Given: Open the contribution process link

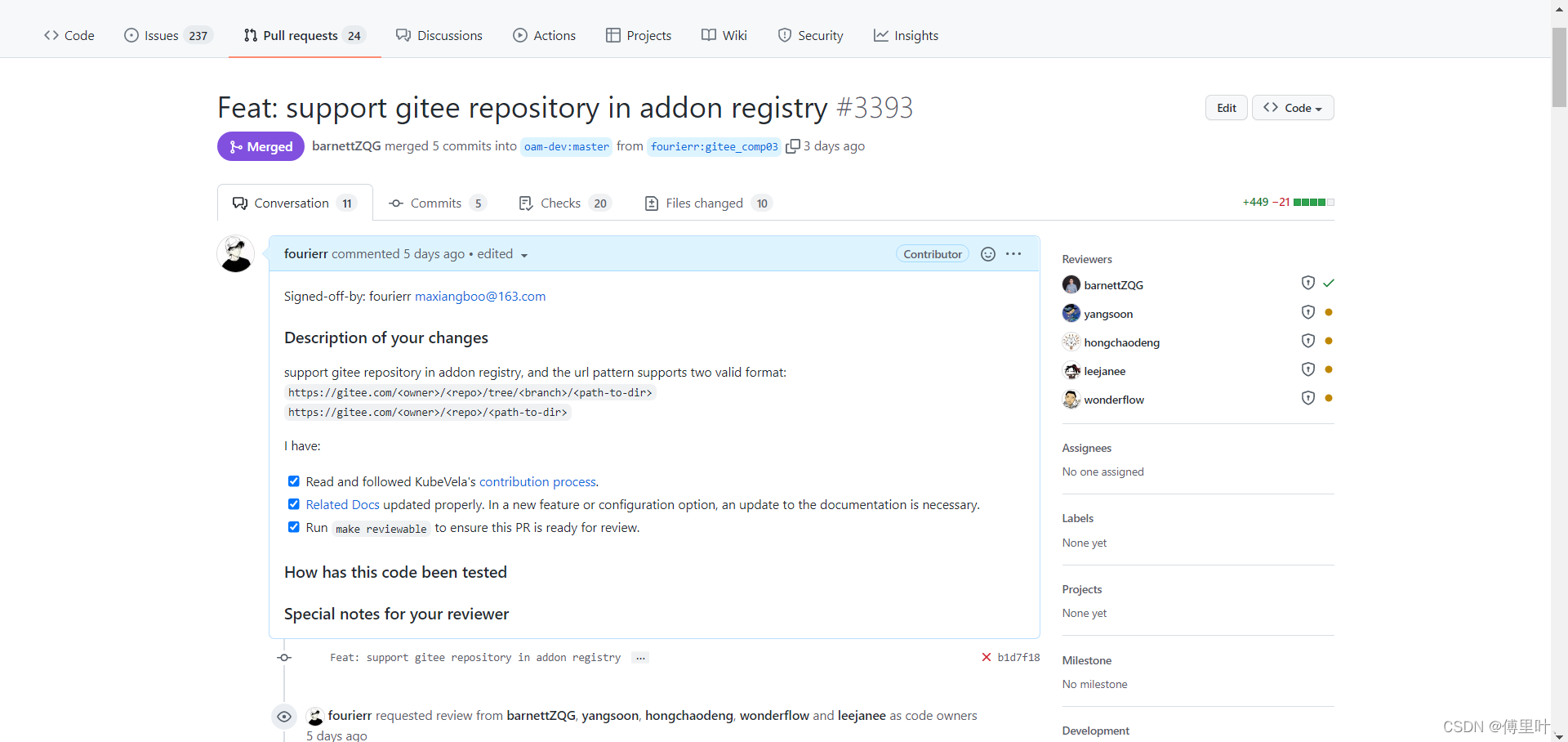Looking at the screenshot, I should 537,482.
